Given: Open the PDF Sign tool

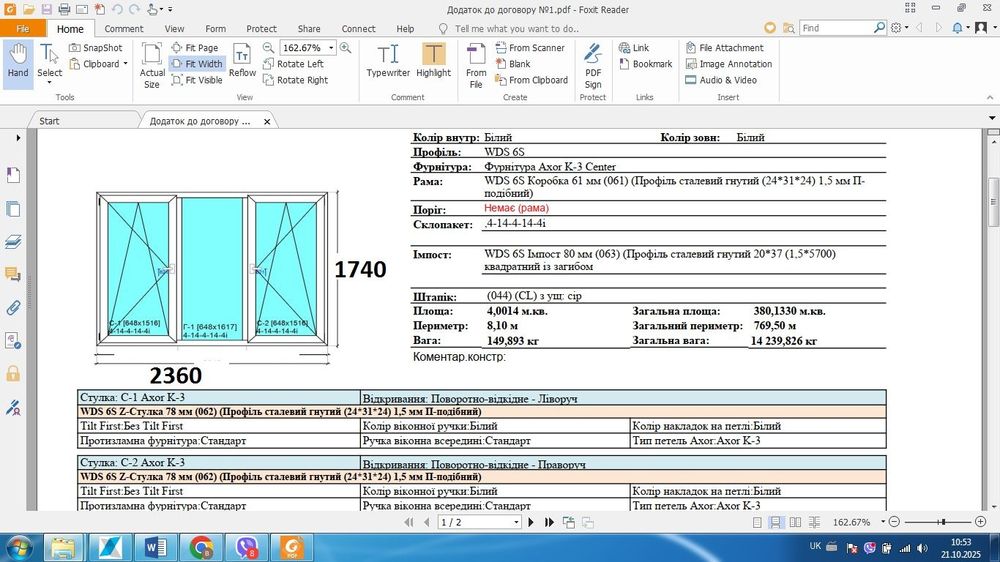Looking at the screenshot, I should coord(592,65).
